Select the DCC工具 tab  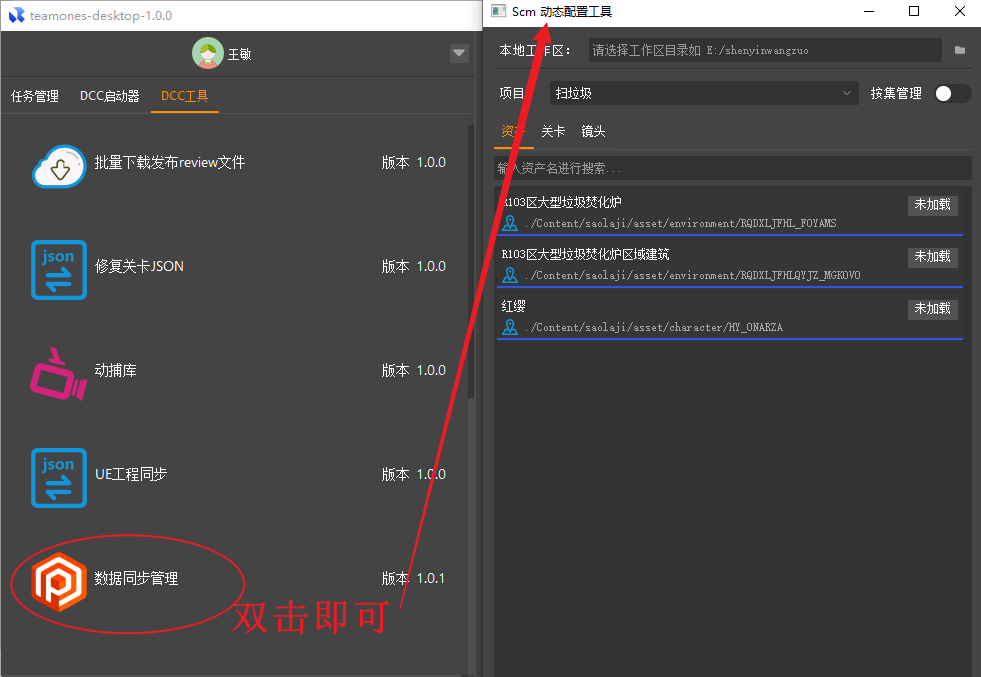click(x=185, y=96)
